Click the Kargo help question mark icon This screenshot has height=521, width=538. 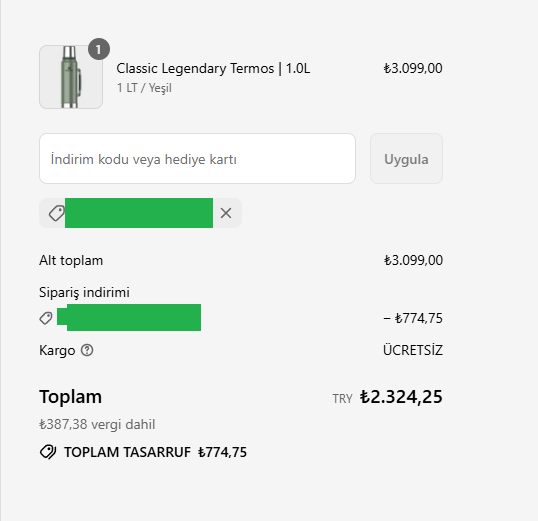coord(87,350)
